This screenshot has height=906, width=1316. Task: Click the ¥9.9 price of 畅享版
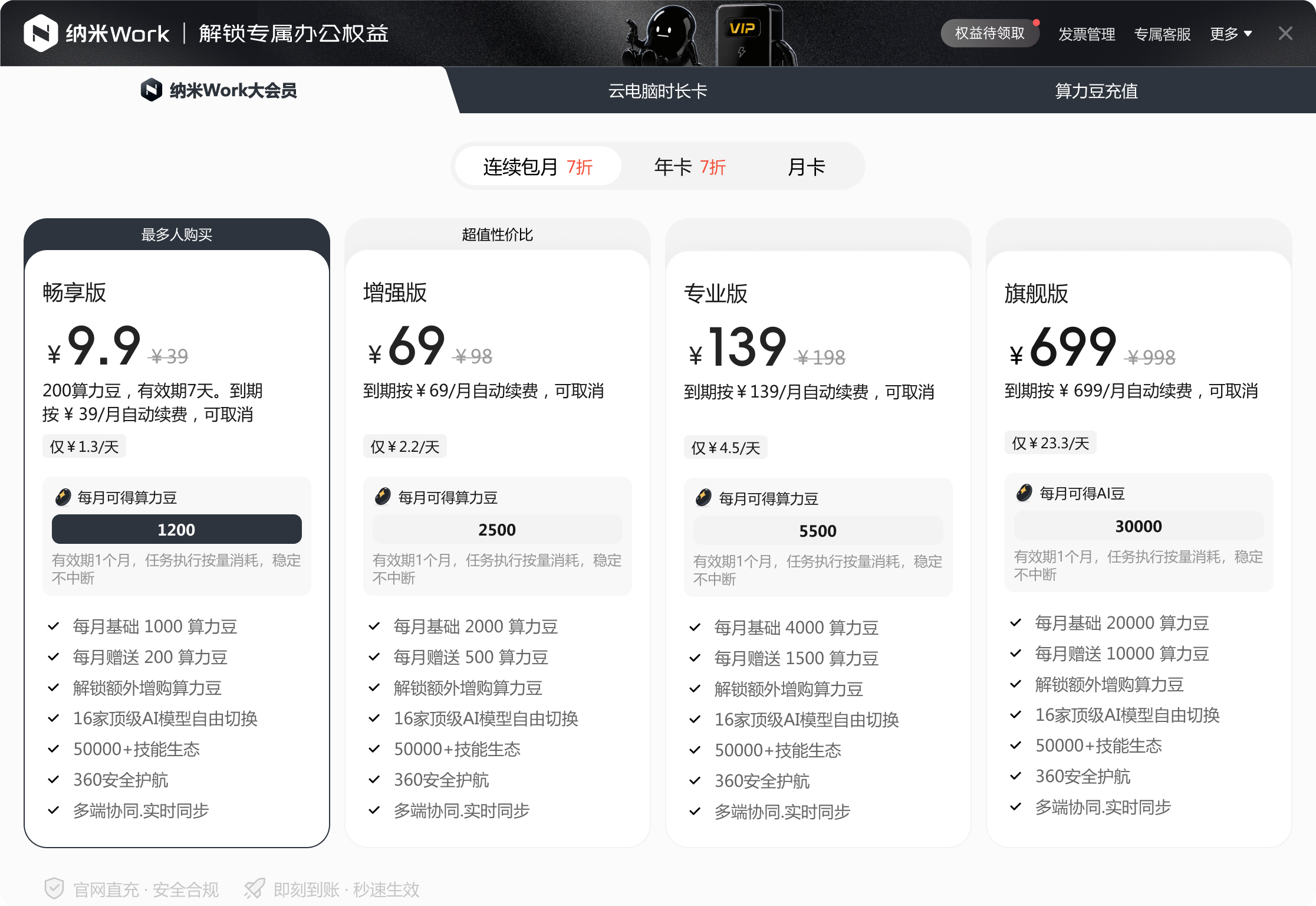(94, 346)
